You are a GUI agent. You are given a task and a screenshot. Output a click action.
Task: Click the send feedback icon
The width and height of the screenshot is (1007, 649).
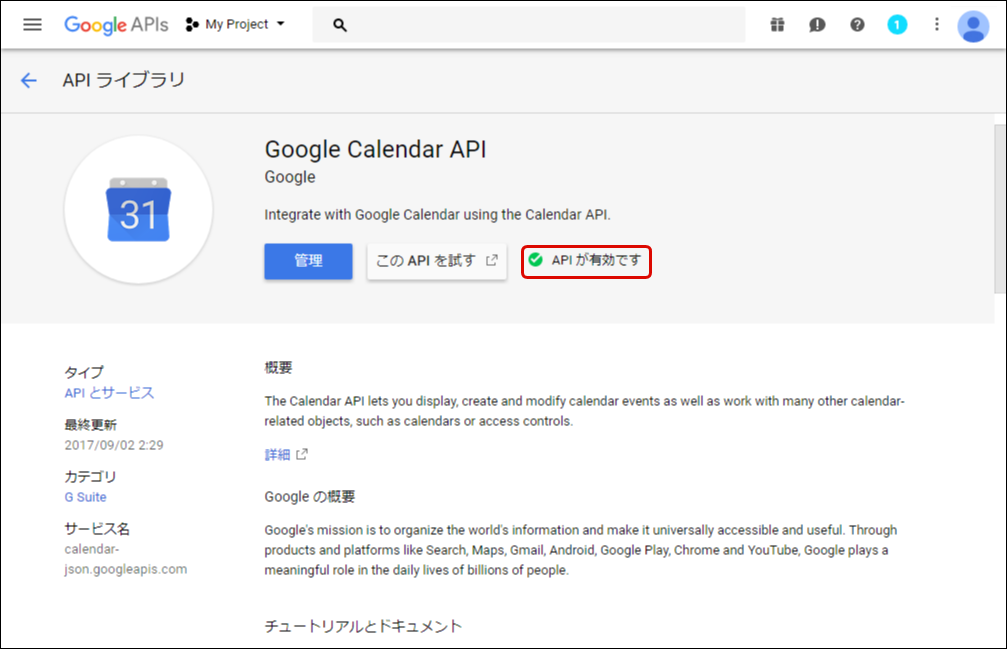(x=817, y=25)
